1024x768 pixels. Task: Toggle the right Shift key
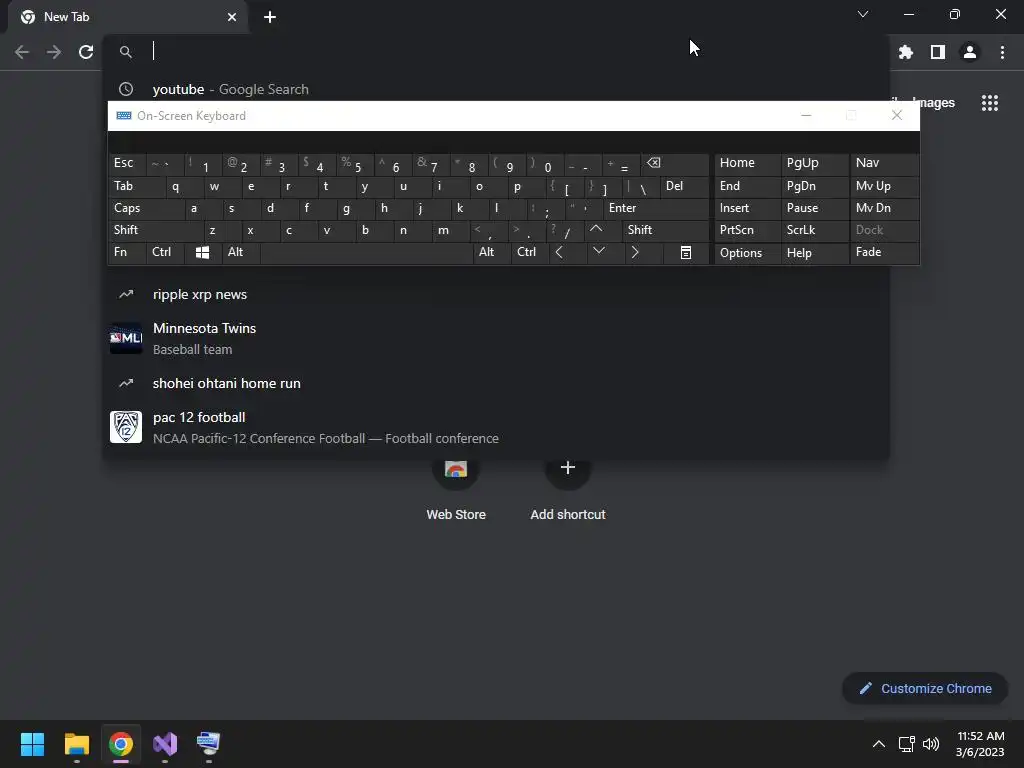tap(665, 231)
